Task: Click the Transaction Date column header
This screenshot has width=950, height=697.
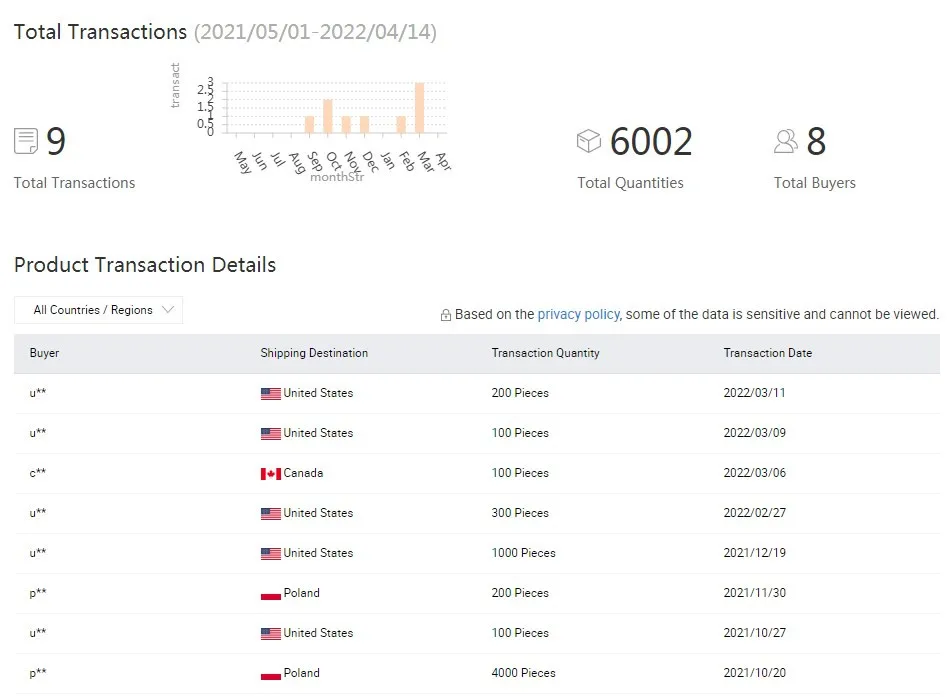Action: (767, 353)
